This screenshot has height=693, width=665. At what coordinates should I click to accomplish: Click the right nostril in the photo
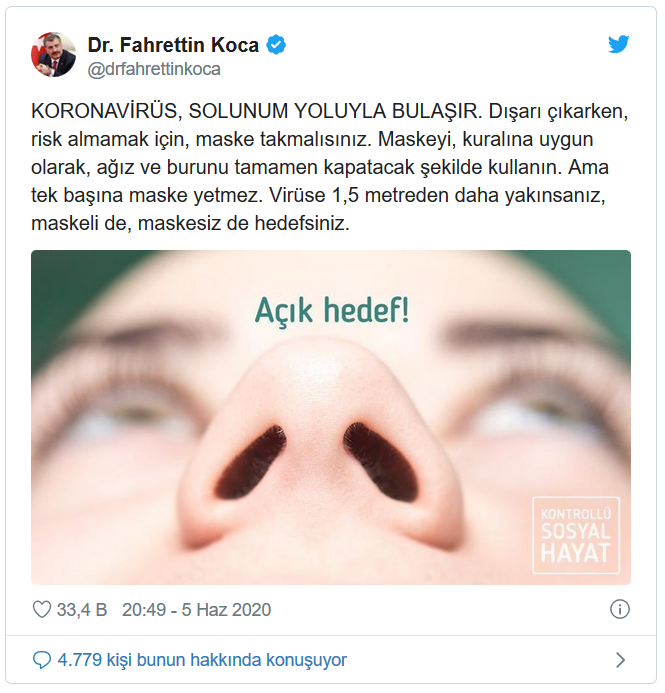381,462
